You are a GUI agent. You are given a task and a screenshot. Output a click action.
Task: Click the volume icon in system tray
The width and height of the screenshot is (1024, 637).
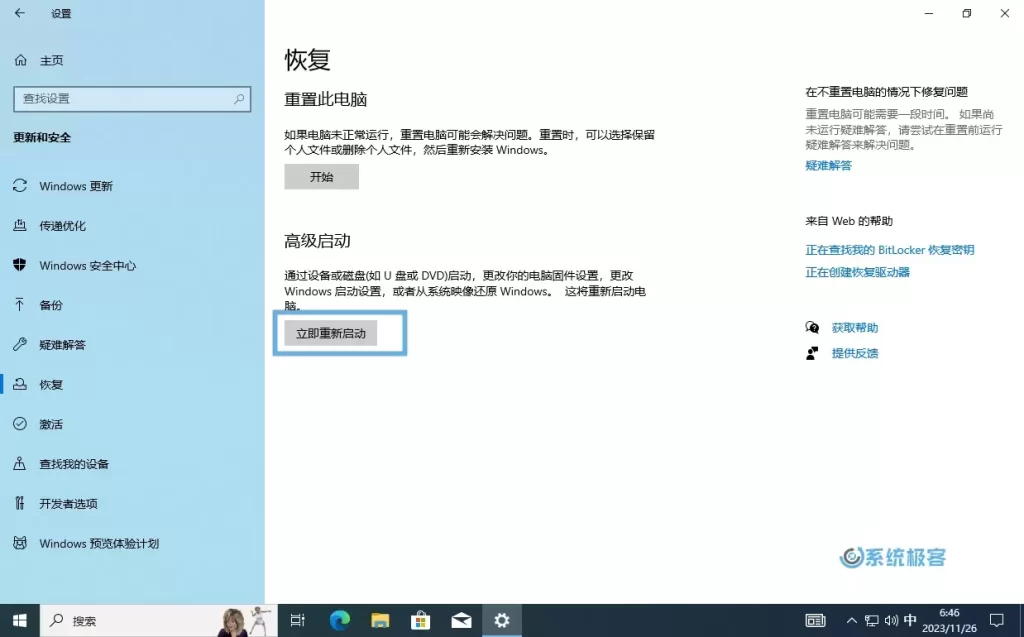point(892,620)
